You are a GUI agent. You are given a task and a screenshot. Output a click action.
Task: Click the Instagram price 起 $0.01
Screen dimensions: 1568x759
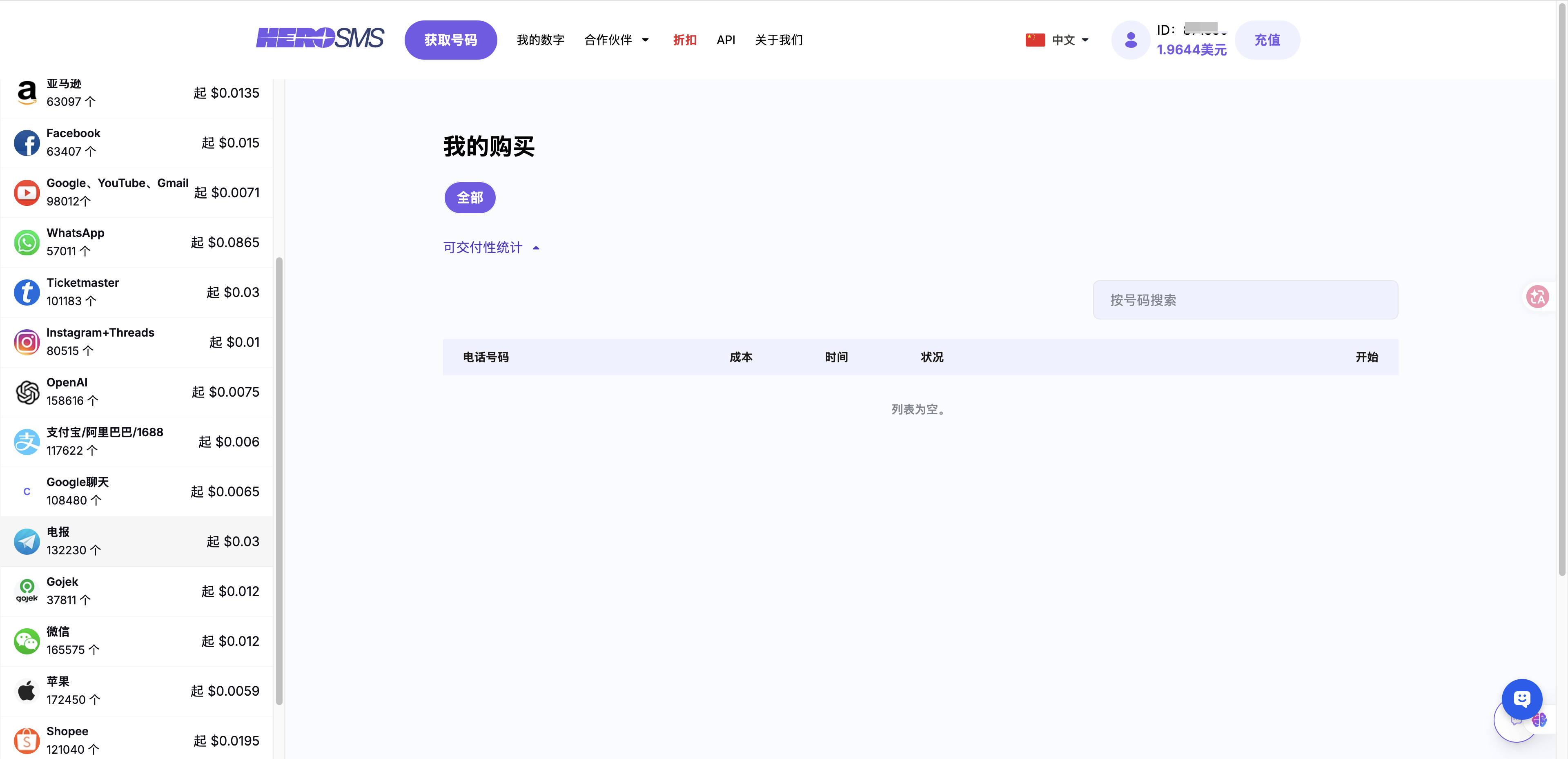click(x=234, y=342)
